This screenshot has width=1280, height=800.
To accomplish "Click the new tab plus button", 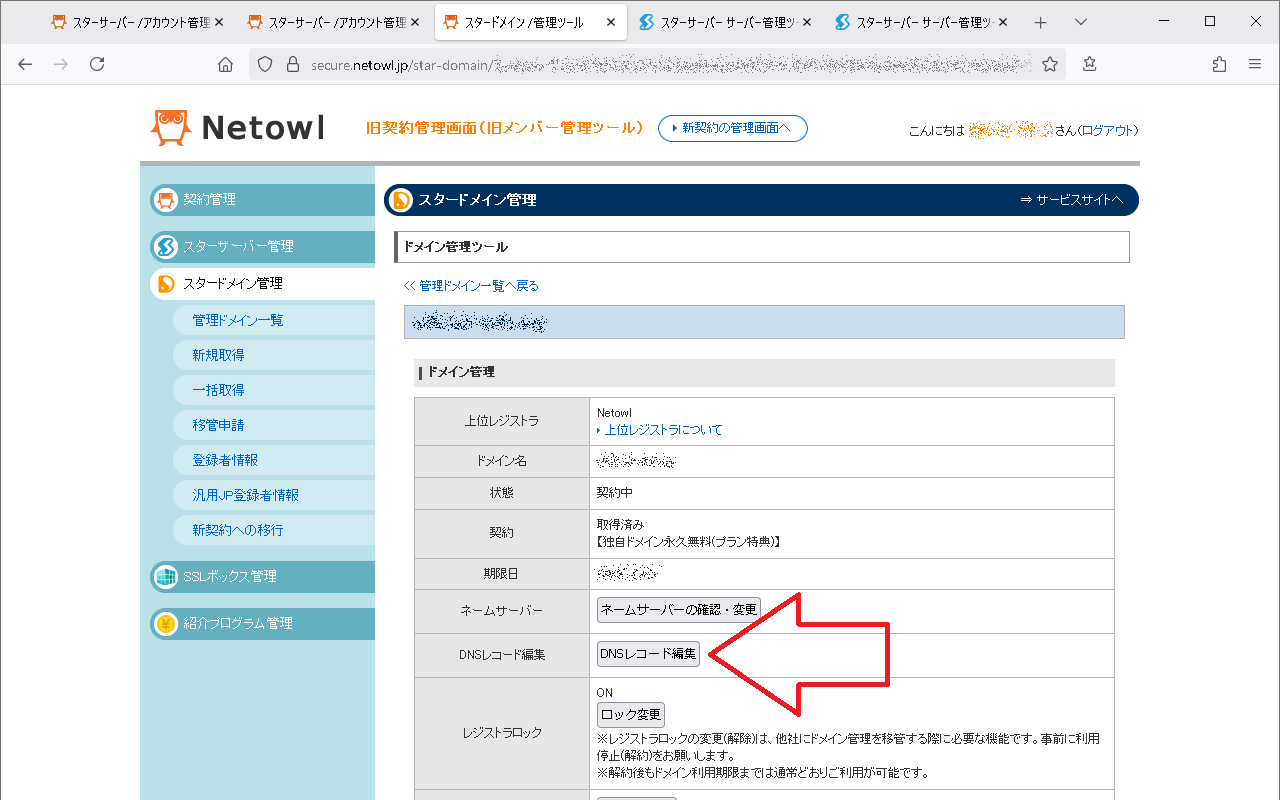I will pos(1041,22).
